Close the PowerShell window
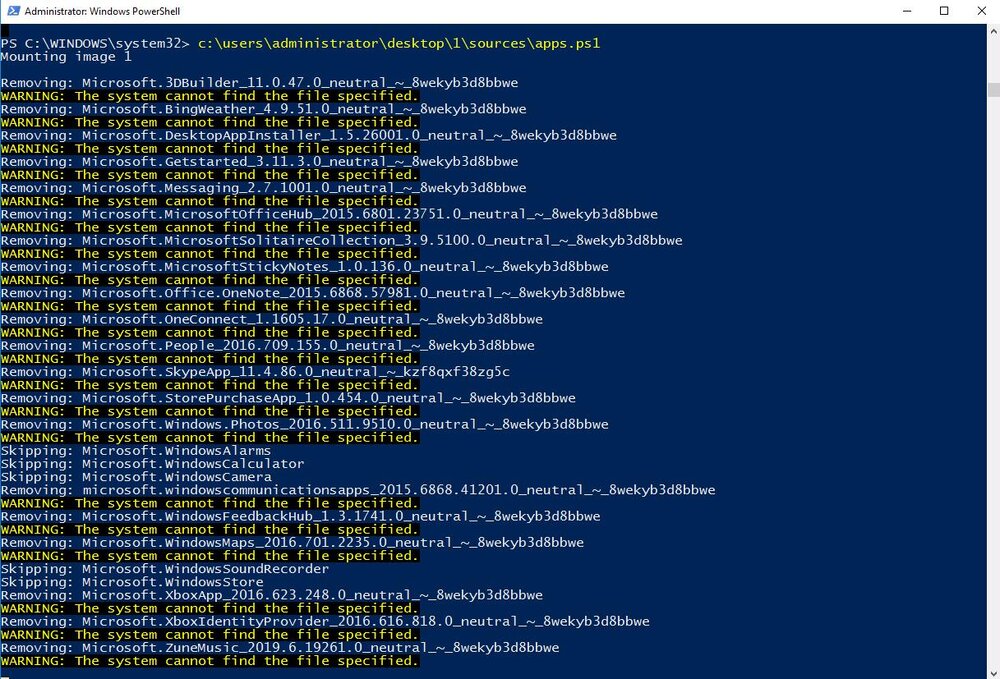Screen dimensions: 1000x679 point(982,11)
